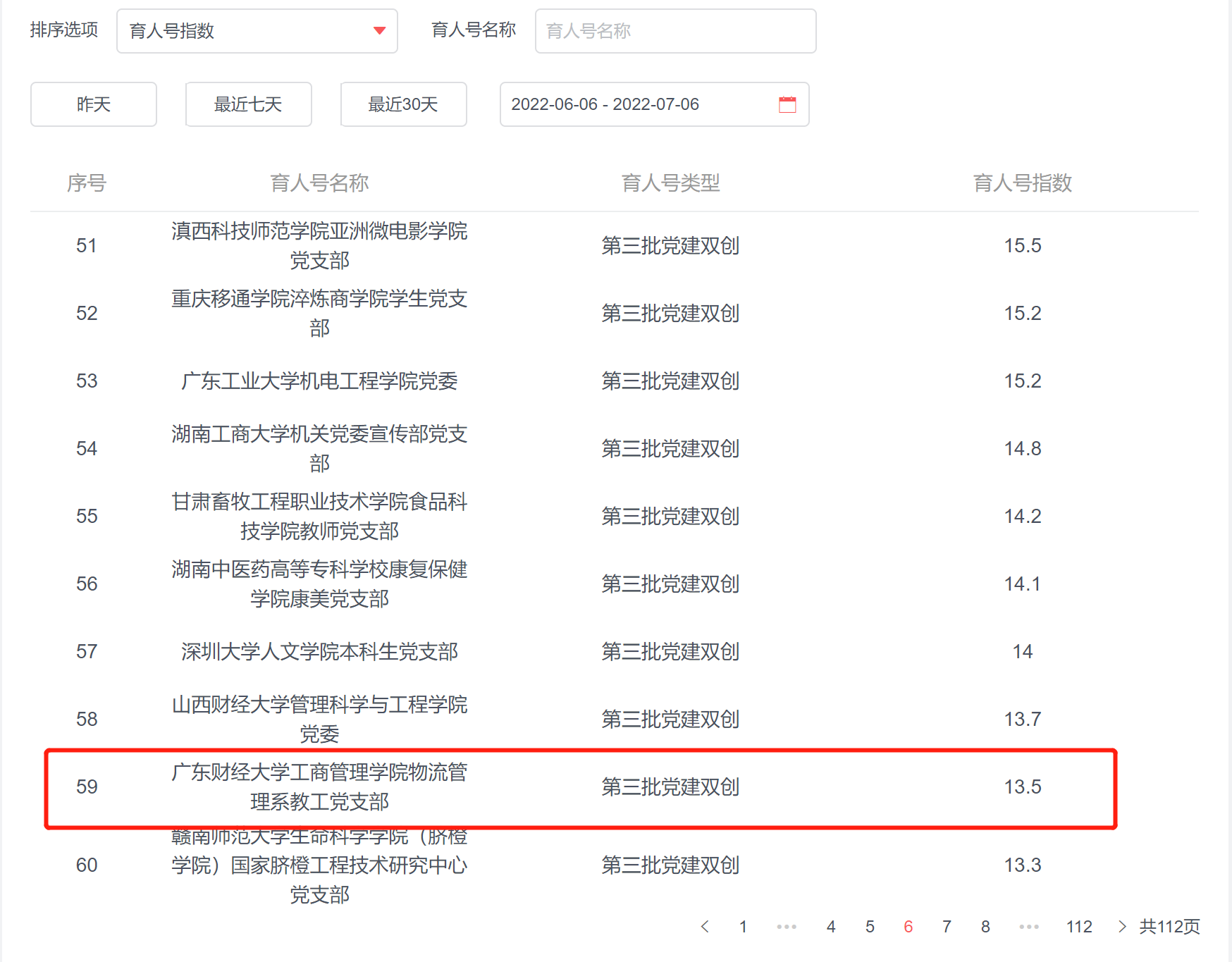Screen dimensions: 1232x962
Task: Click the 排序选项 label
Action: click(x=64, y=30)
